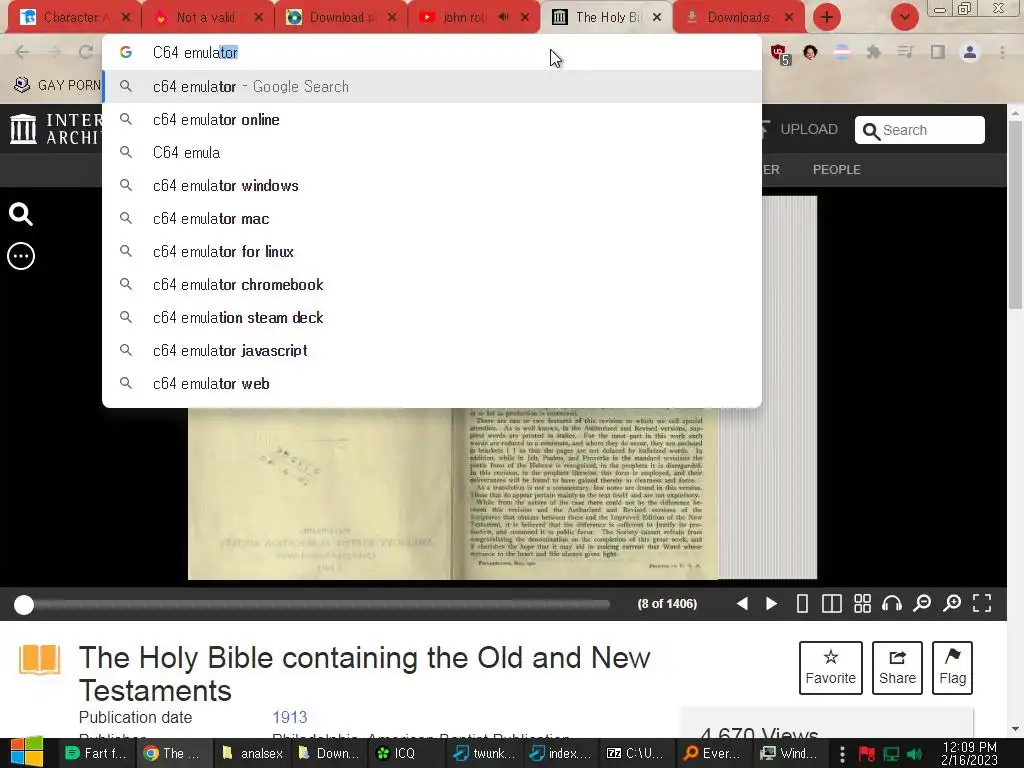Switch to one-page view
The image size is (1024, 768).
802,603
